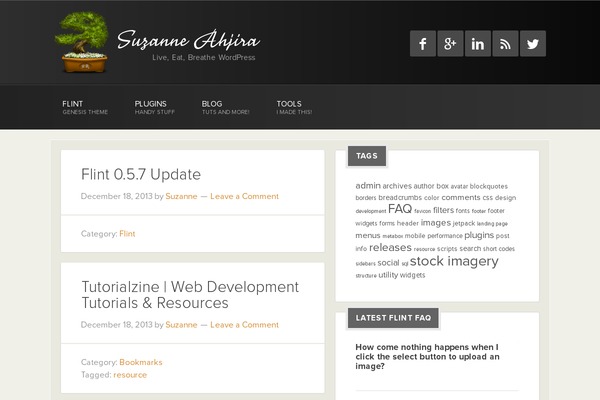
Task: Select the stock imagery tag
Action: pos(453,262)
